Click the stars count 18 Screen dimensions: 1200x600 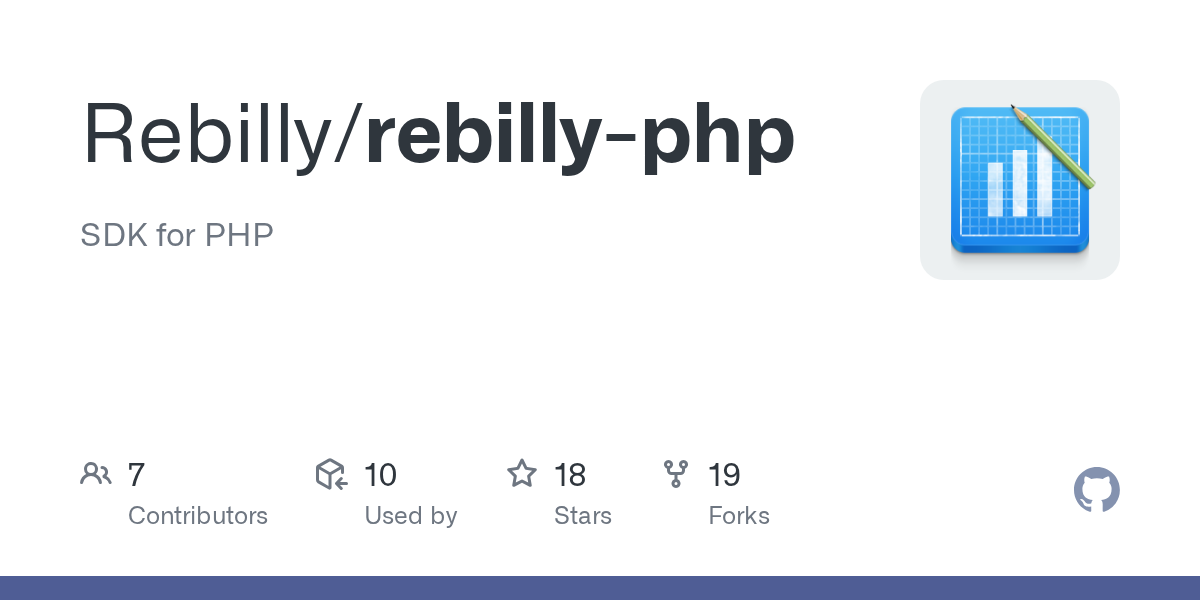570,474
